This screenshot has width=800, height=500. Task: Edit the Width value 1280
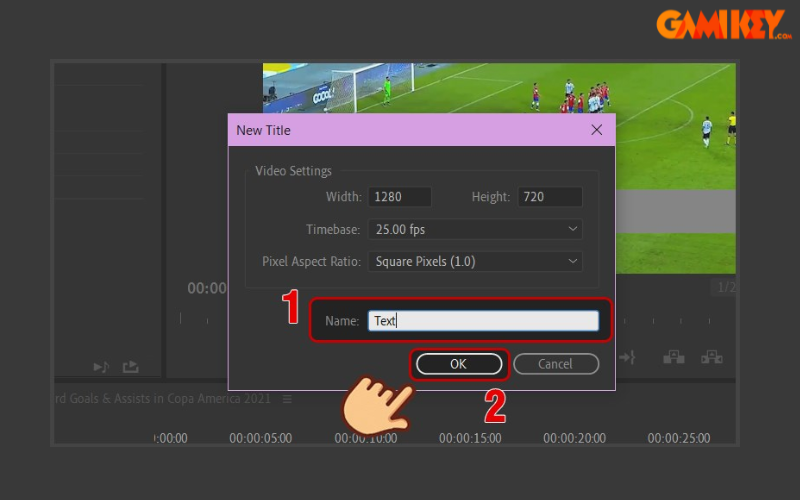(x=399, y=197)
